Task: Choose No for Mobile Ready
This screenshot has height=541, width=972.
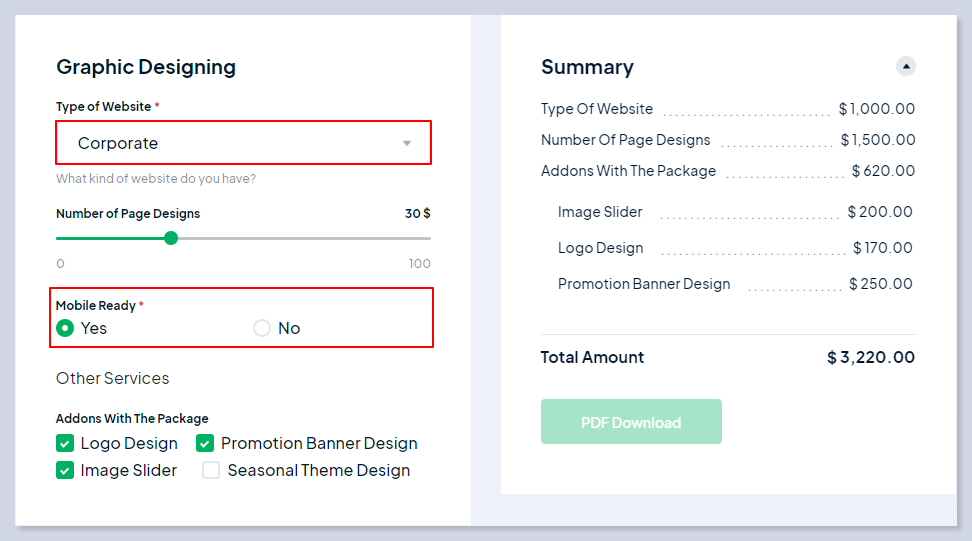Action: pyautogui.click(x=262, y=328)
